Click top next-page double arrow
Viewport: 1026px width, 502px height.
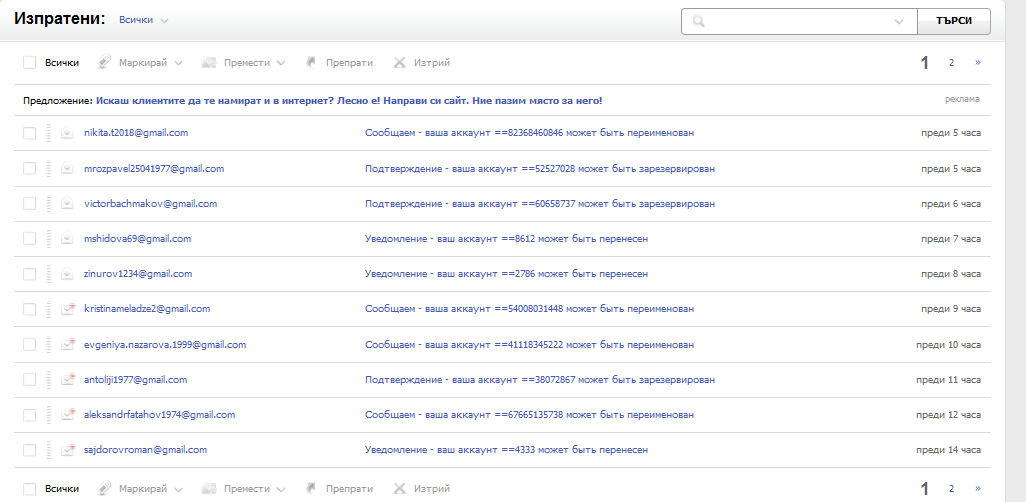pos(978,63)
